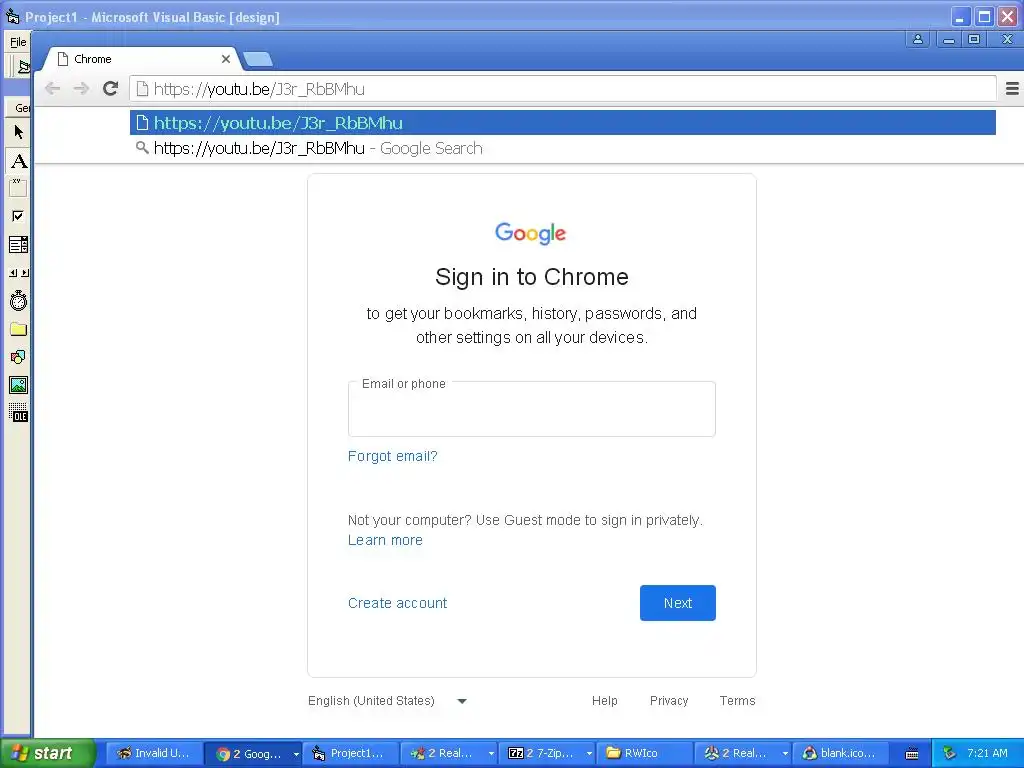Minimize the Chrome window
Screen dimensions: 1024x768
[949, 39]
